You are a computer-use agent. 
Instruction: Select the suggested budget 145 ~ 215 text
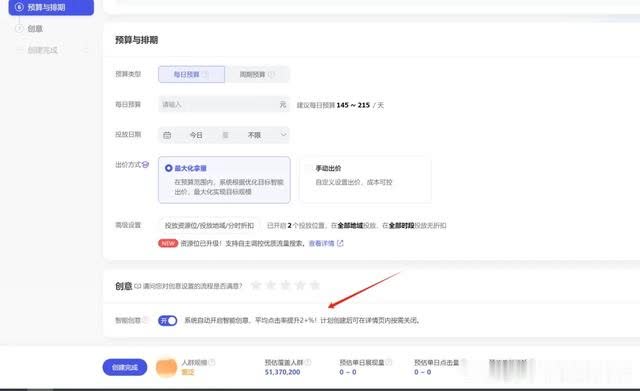(353, 105)
